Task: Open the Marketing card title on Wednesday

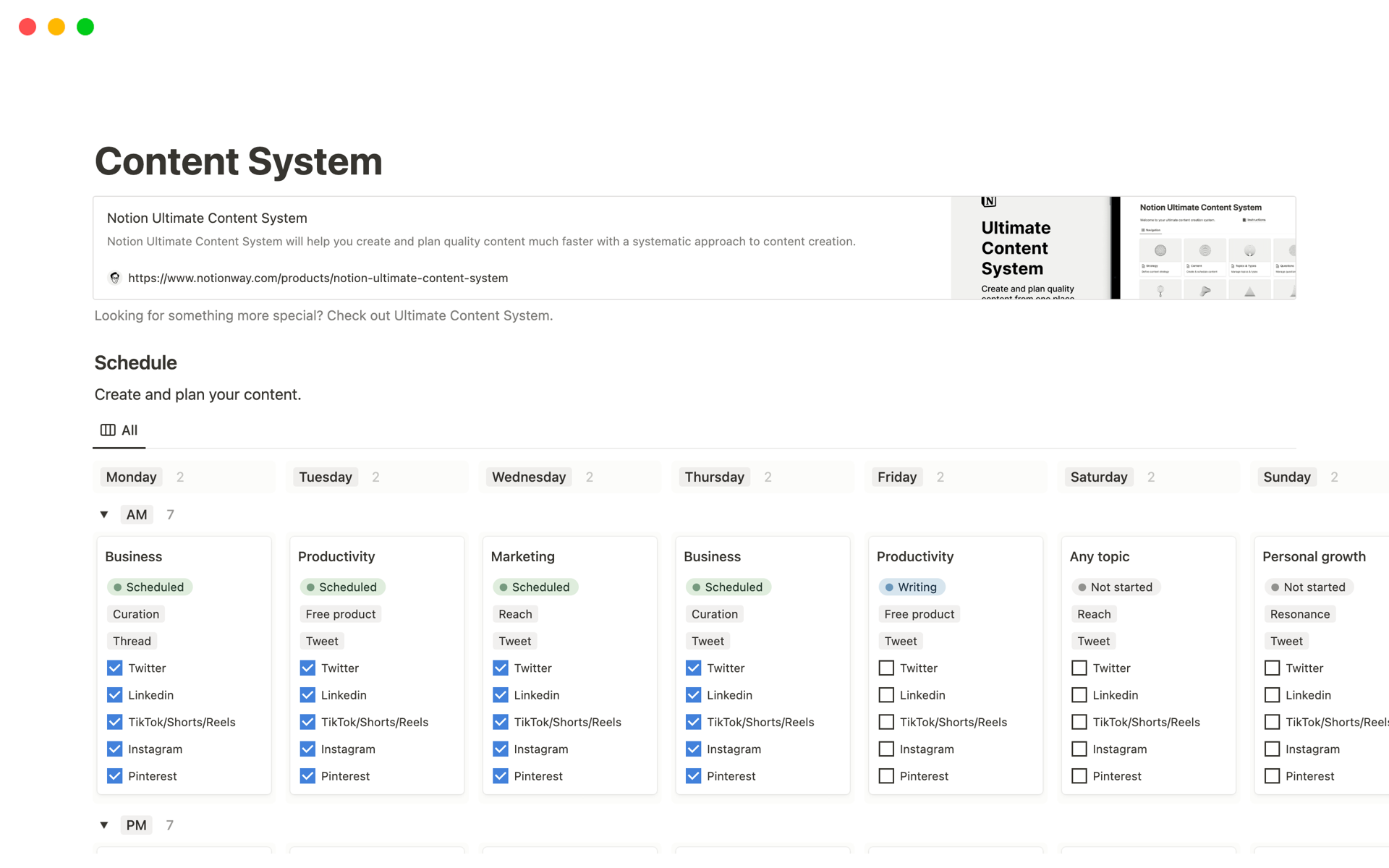Action: [522, 556]
